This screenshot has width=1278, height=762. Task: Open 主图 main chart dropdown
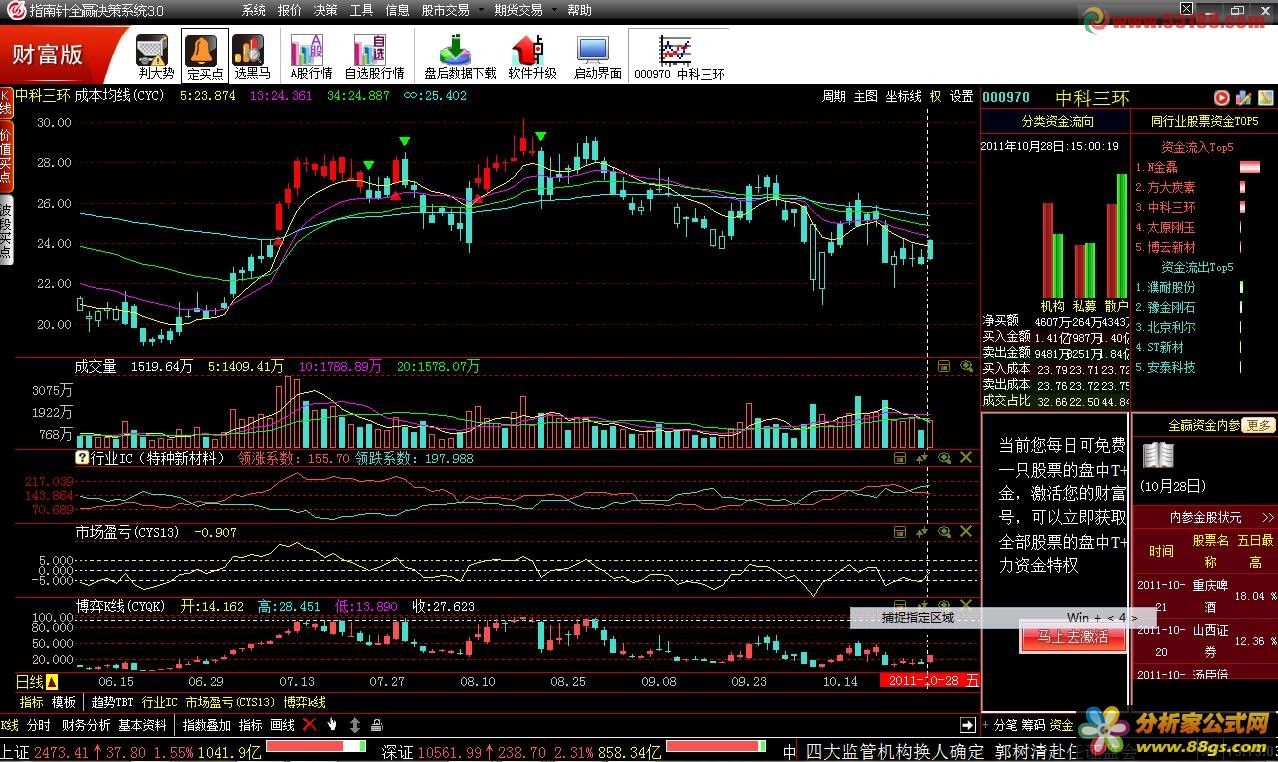pyautogui.click(x=866, y=96)
